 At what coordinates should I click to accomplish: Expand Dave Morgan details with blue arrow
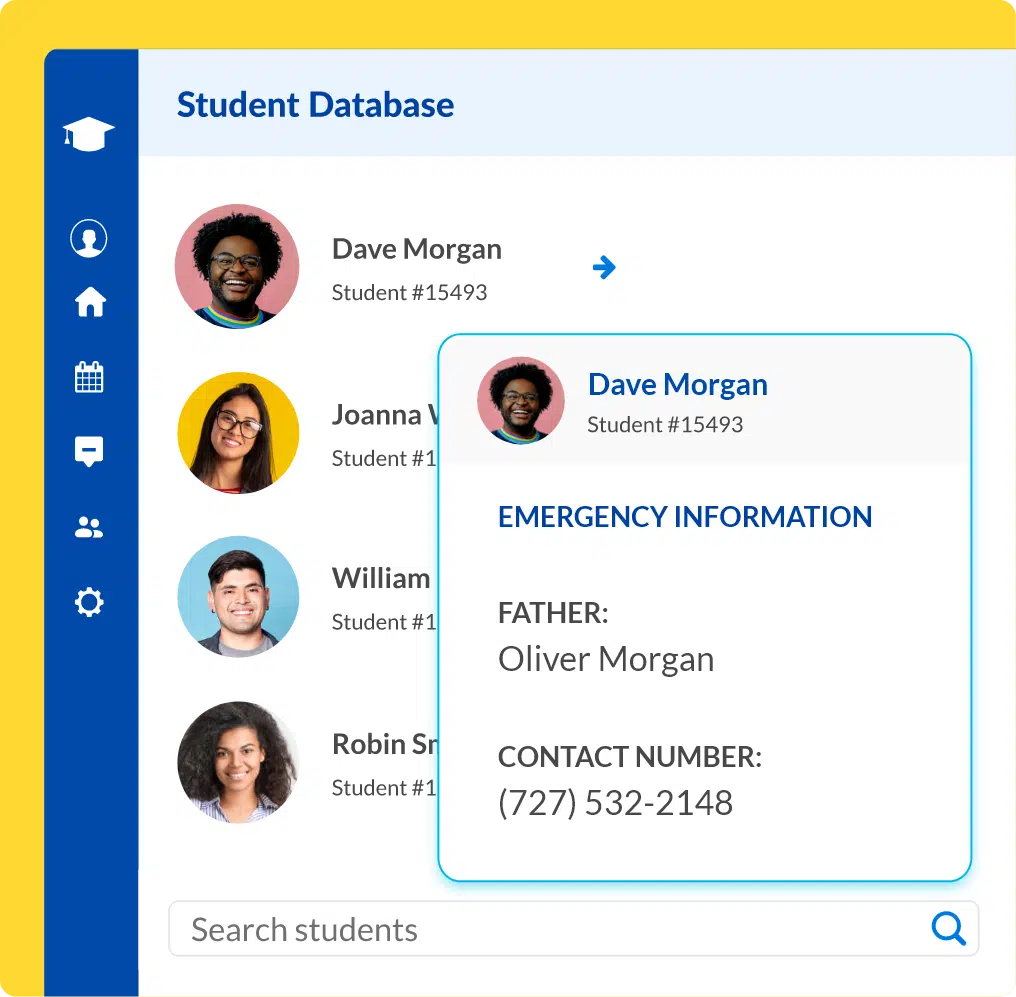click(x=604, y=267)
